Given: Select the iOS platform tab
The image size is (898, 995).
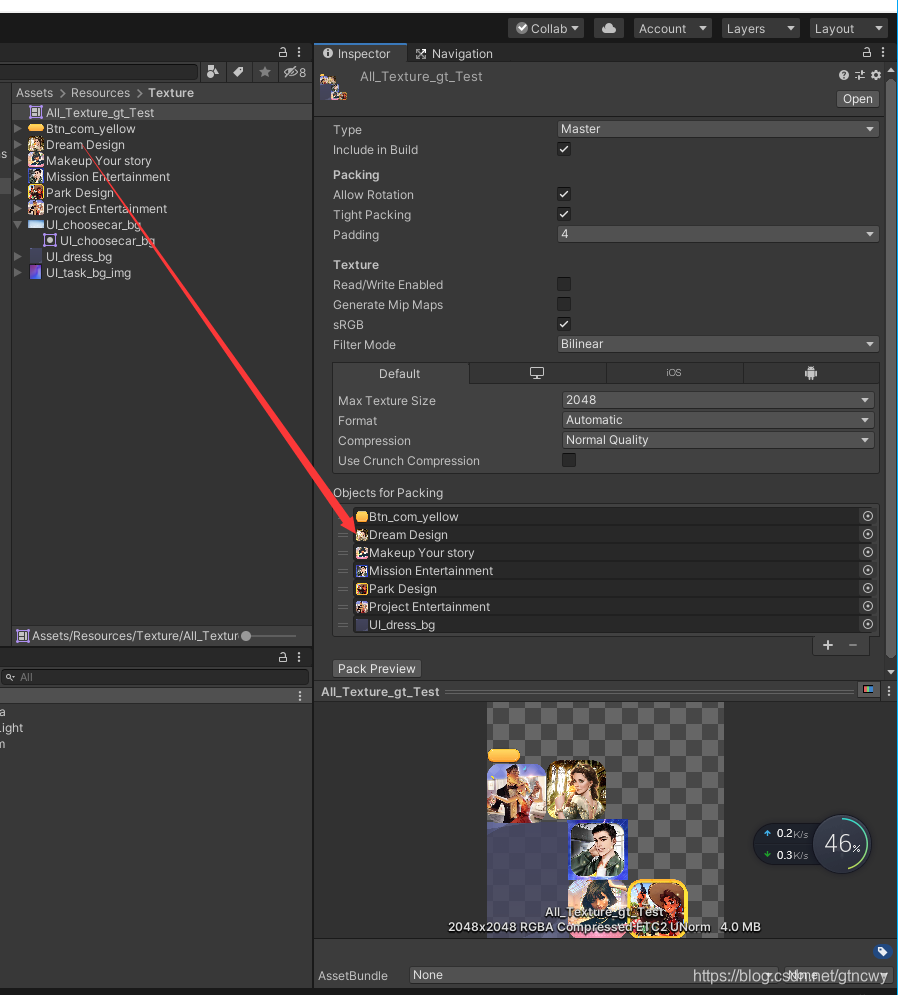Looking at the screenshot, I should coord(674,372).
